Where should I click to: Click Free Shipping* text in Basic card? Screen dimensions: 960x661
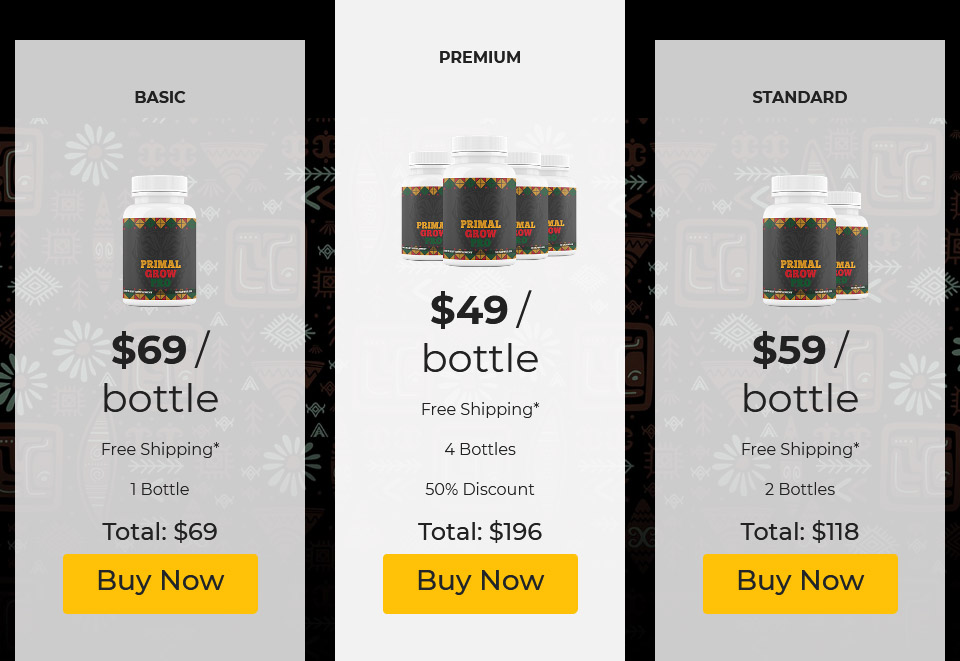[x=160, y=449]
